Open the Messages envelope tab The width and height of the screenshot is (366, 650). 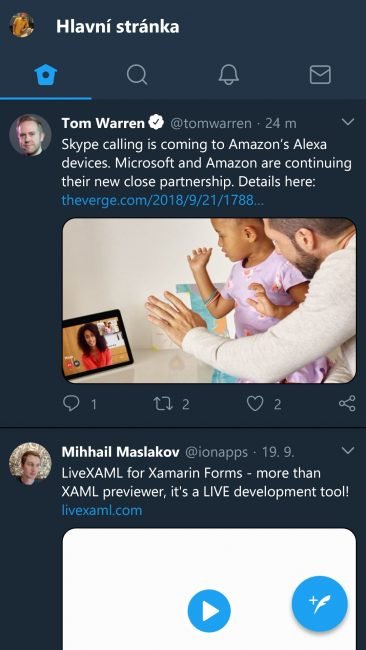pos(320,75)
